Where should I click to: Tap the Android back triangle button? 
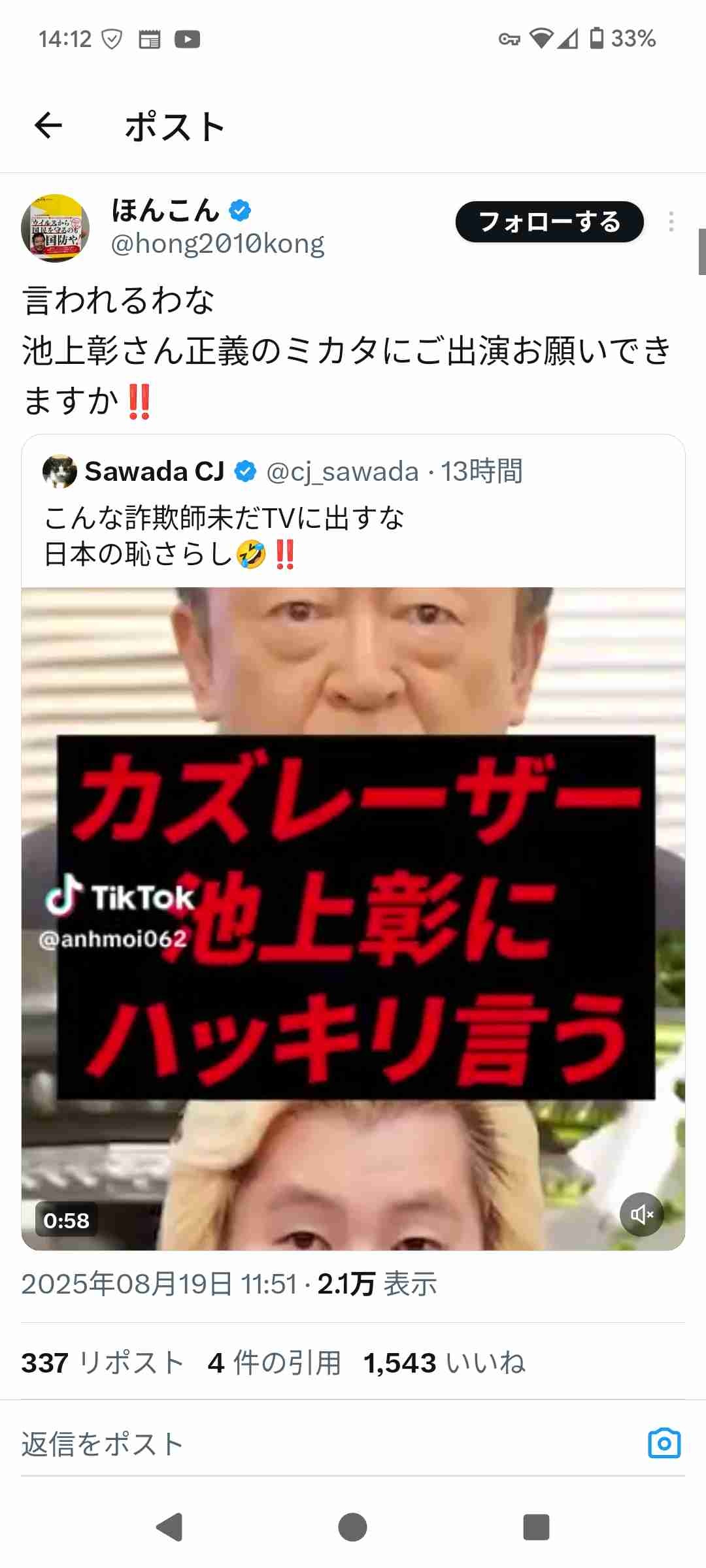pyautogui.click(x=169, y=1527)
